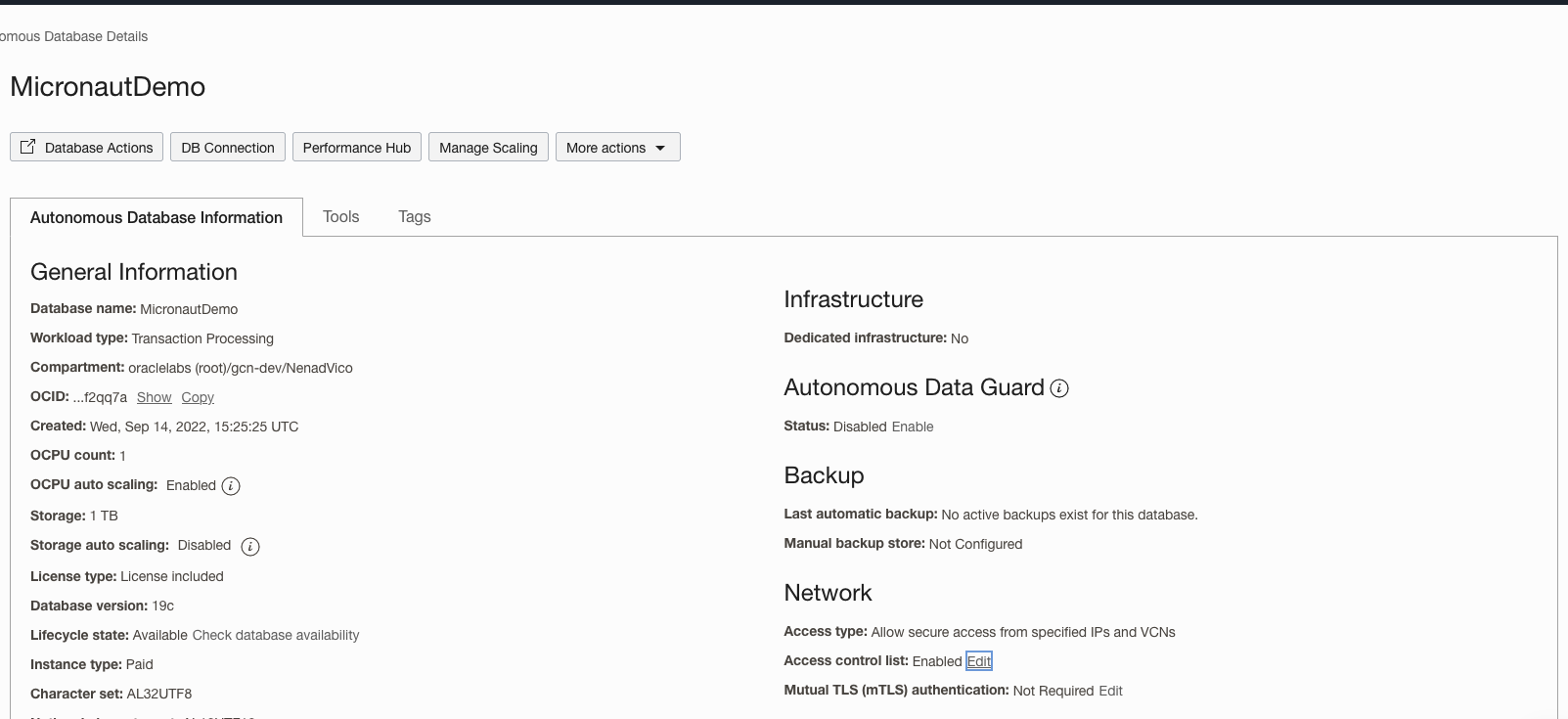1568x719 pixels.
Task: Click the Access type description text
Action: 1023,632
